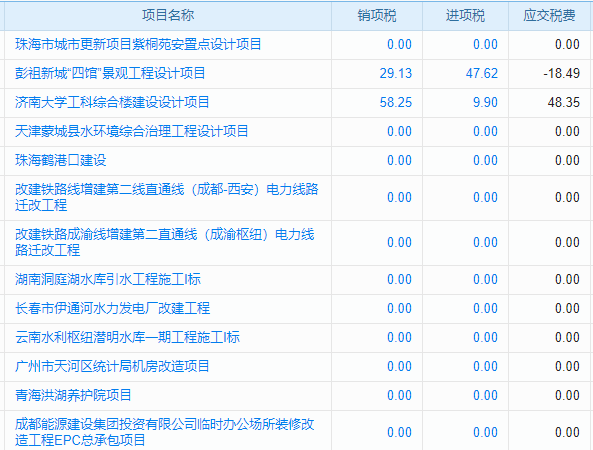Screen dimensions: 593x450
Task: Open 广州市天河区统计局机房改造项目 link
Action: click(112, 366)
